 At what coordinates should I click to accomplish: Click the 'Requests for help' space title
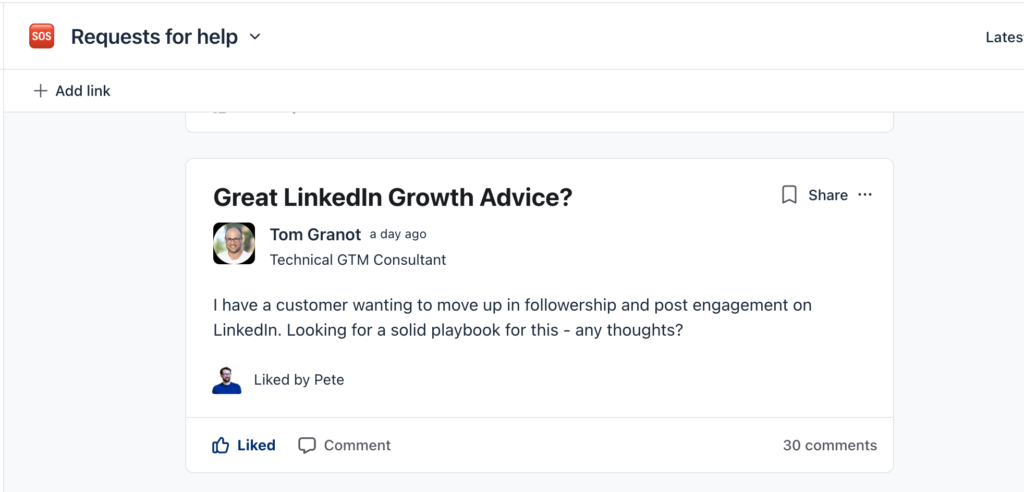tap(154, 37)
